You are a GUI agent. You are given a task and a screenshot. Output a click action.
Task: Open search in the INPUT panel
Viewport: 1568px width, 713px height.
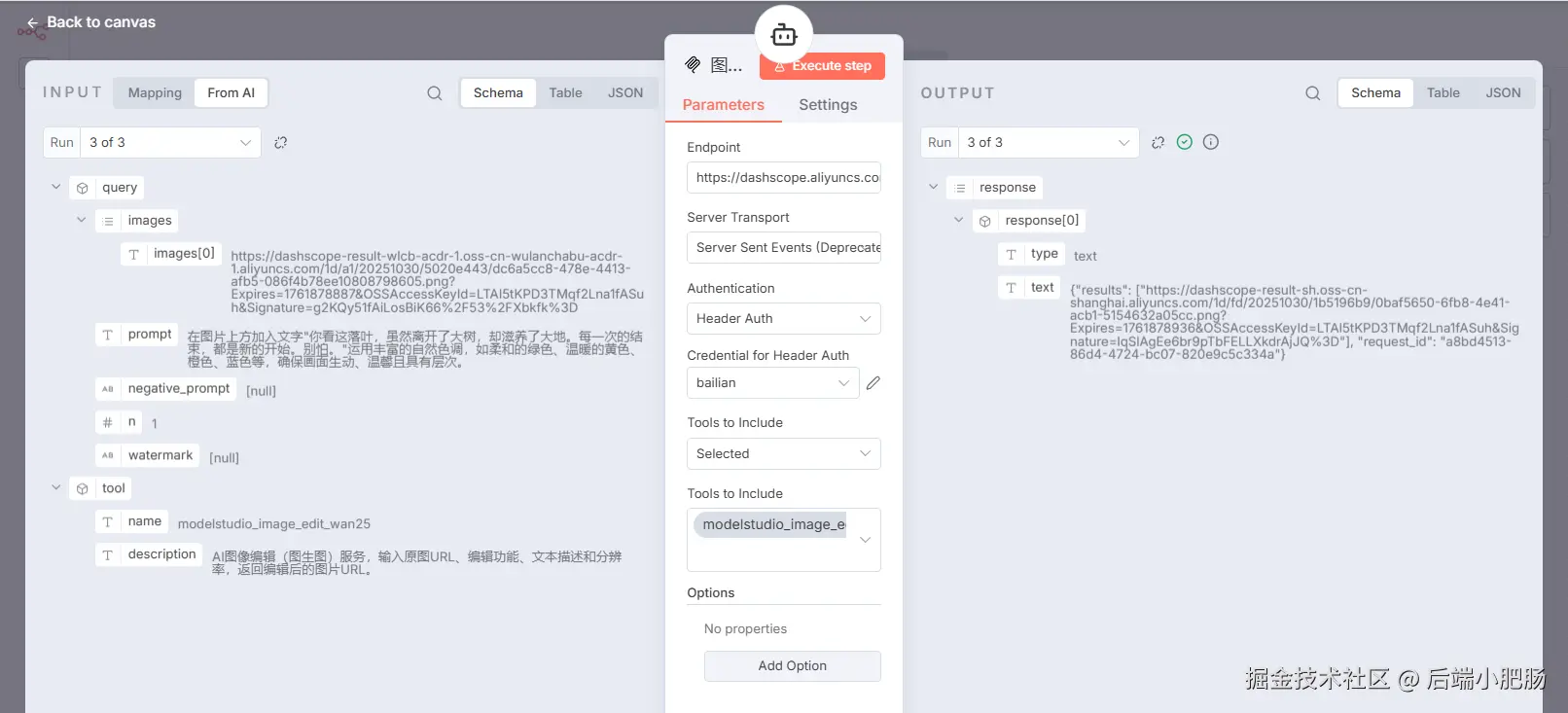(x=435, y=93)
